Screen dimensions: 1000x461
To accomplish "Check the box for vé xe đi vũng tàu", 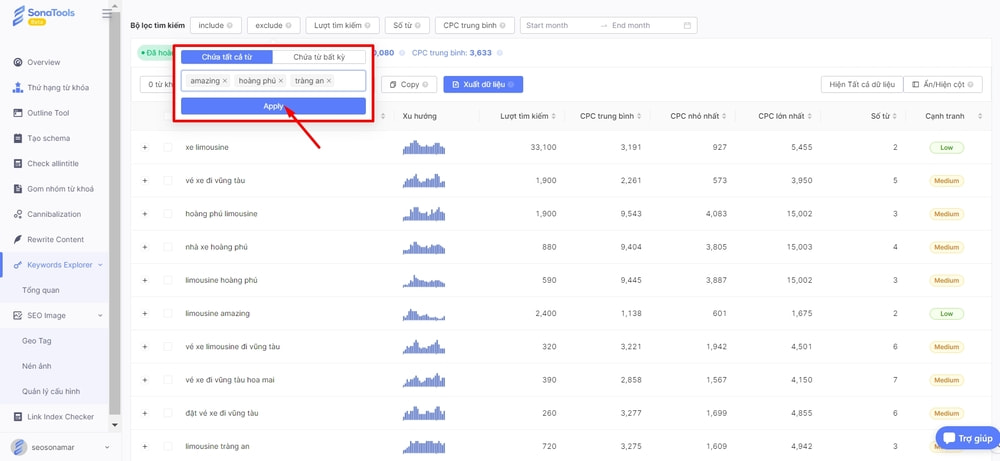I will pos(168,180).
